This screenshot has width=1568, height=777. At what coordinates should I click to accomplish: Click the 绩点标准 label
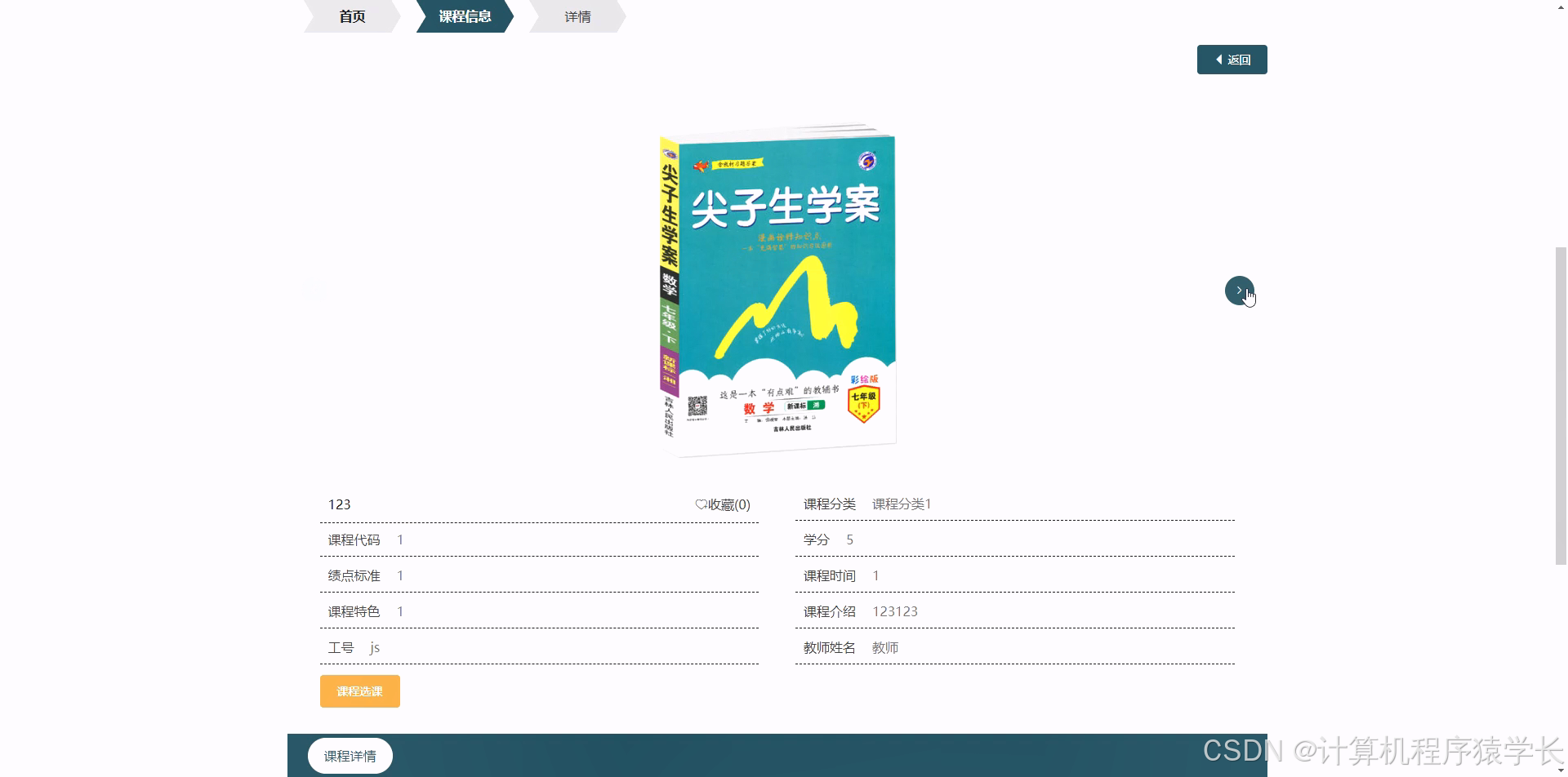pyautogui.click(x=354, y=576)
